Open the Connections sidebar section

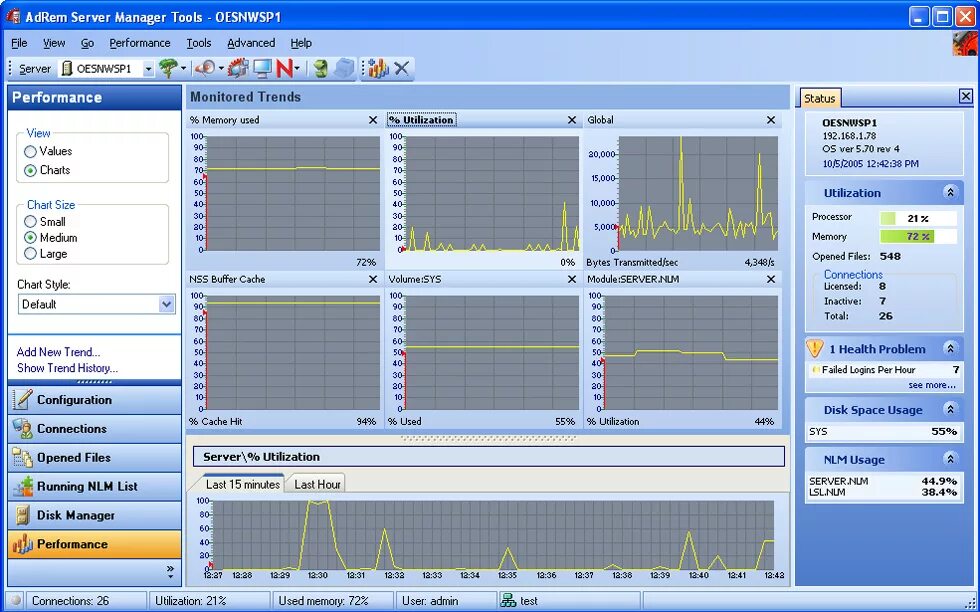(x=94, y=429)
